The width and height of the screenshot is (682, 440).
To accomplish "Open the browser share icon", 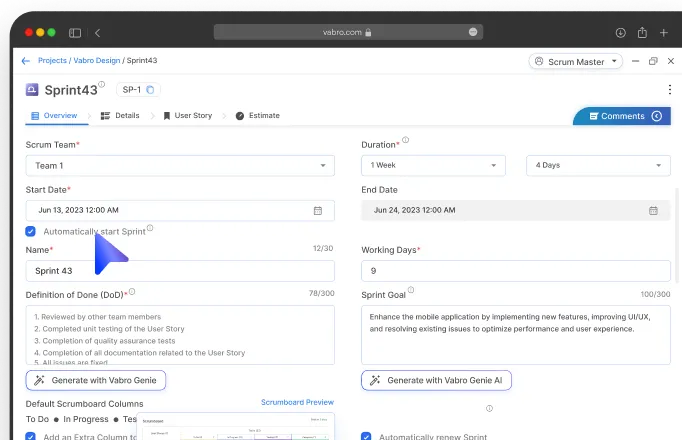I will click(642, 33).
